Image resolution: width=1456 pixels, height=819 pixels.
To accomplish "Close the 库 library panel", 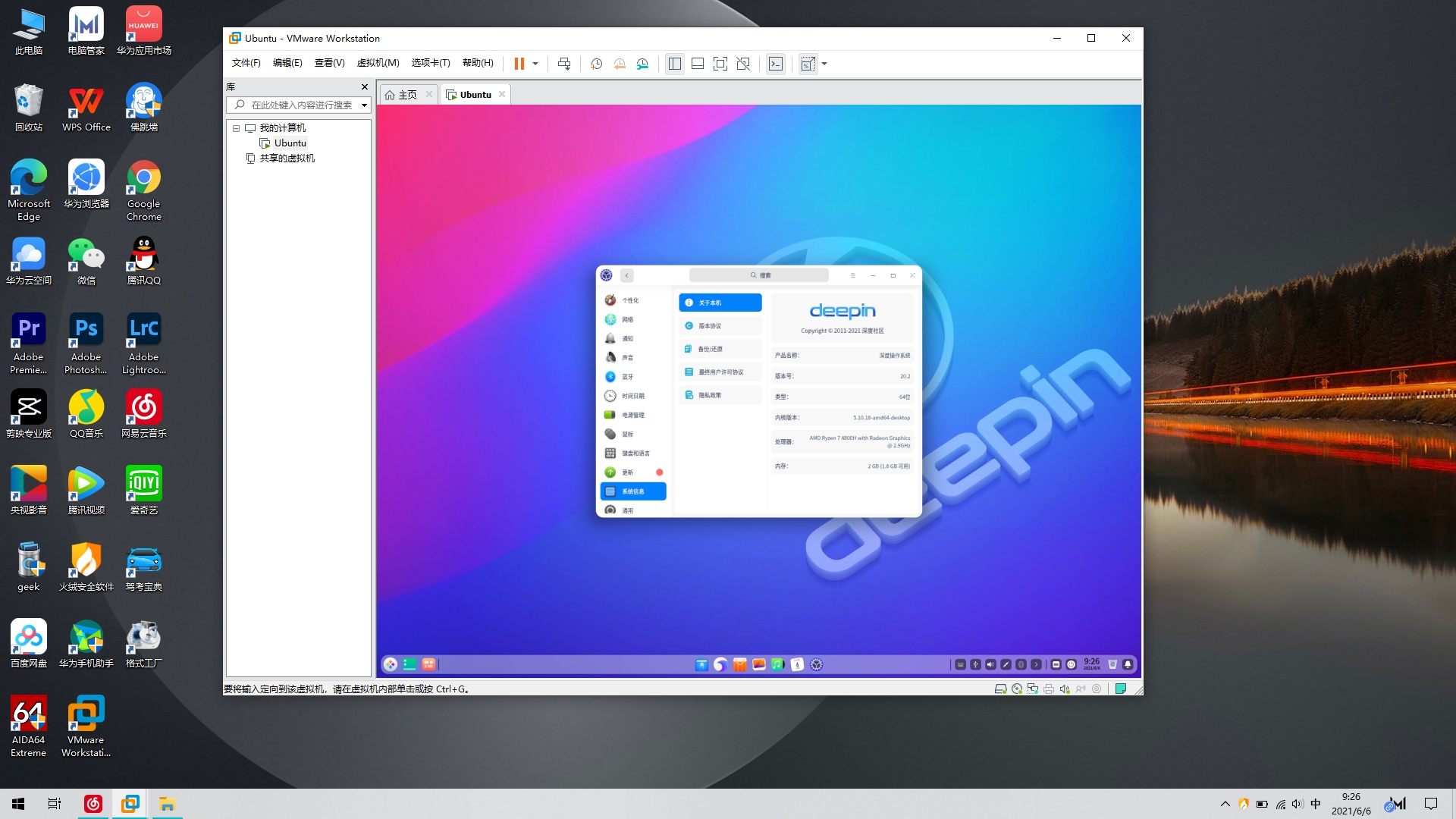I will click(365, 87).
